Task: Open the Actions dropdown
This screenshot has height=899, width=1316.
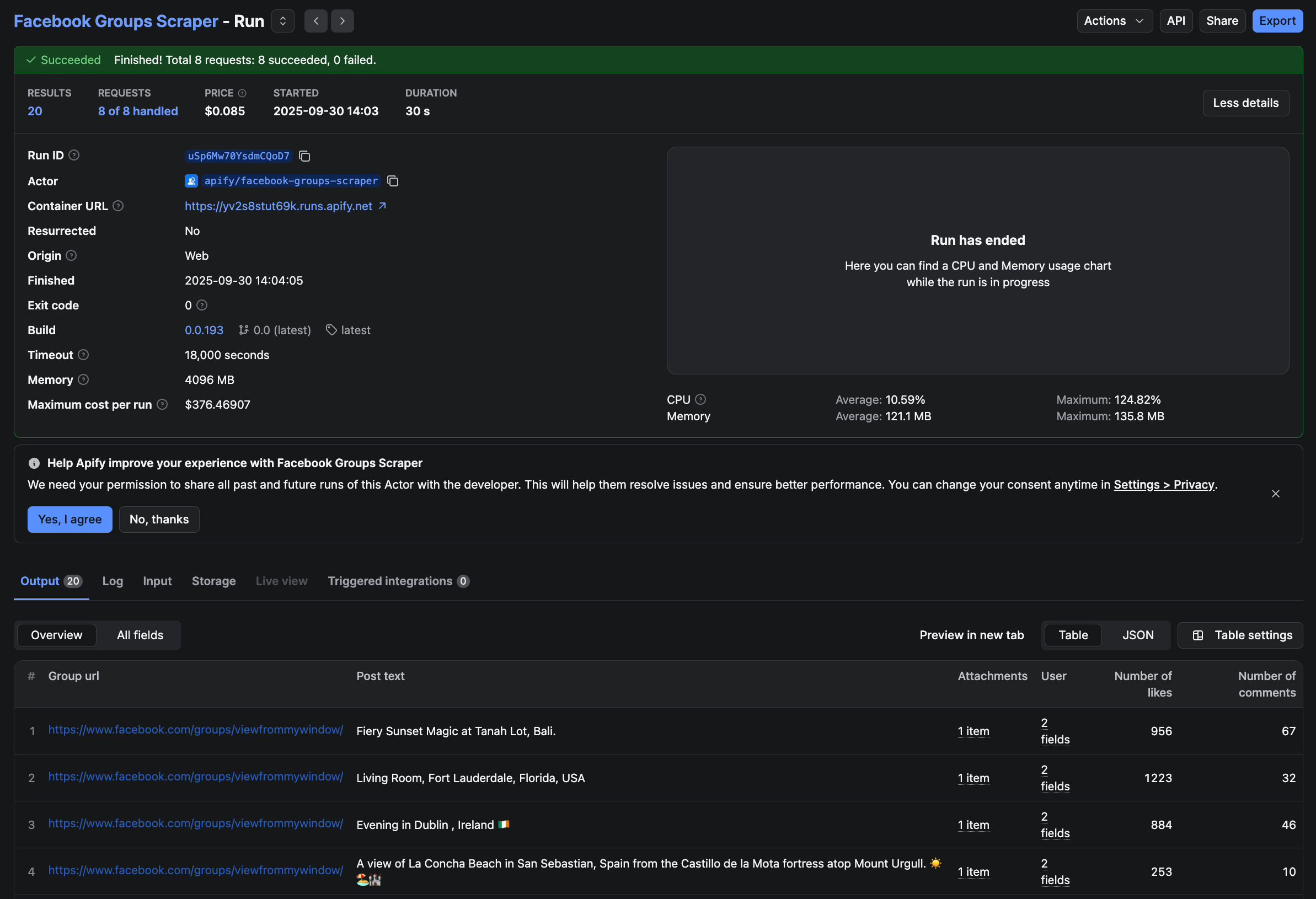Action: pos(1114,21)
